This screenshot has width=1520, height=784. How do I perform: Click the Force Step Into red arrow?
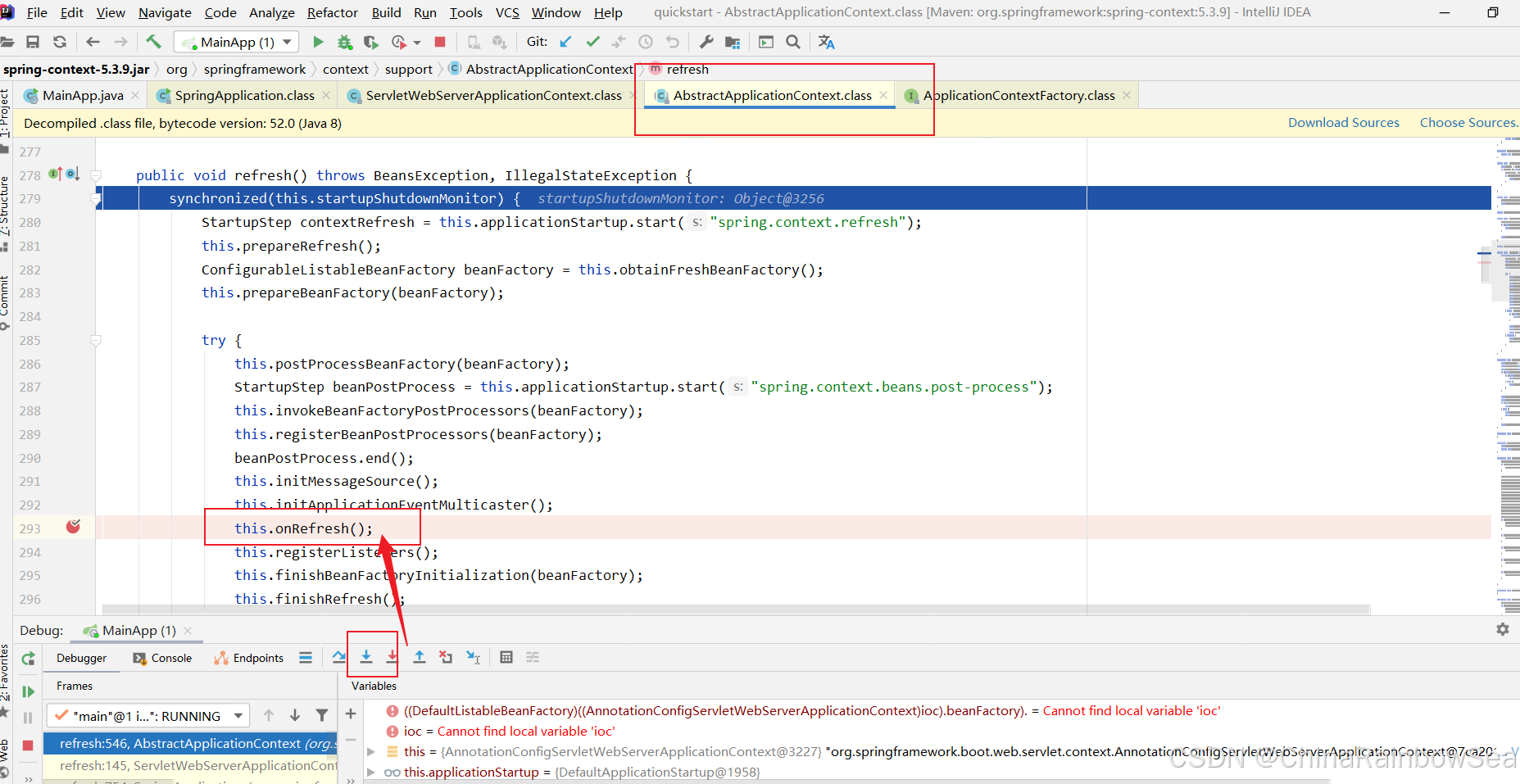[392, 657]
